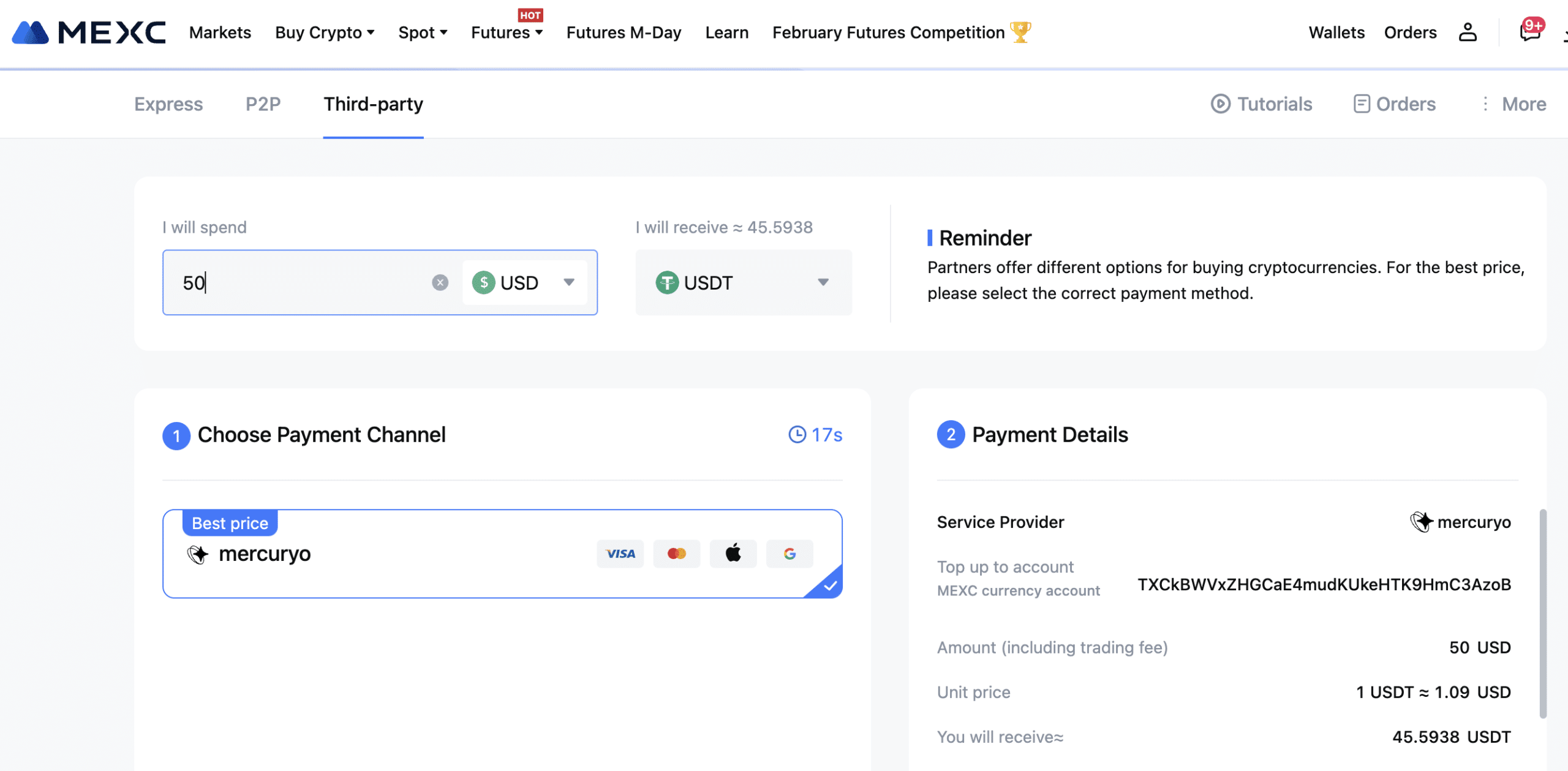The image size is (1568, 771).
Task: Open Futures M-Day page
Action: coord(624,32)
